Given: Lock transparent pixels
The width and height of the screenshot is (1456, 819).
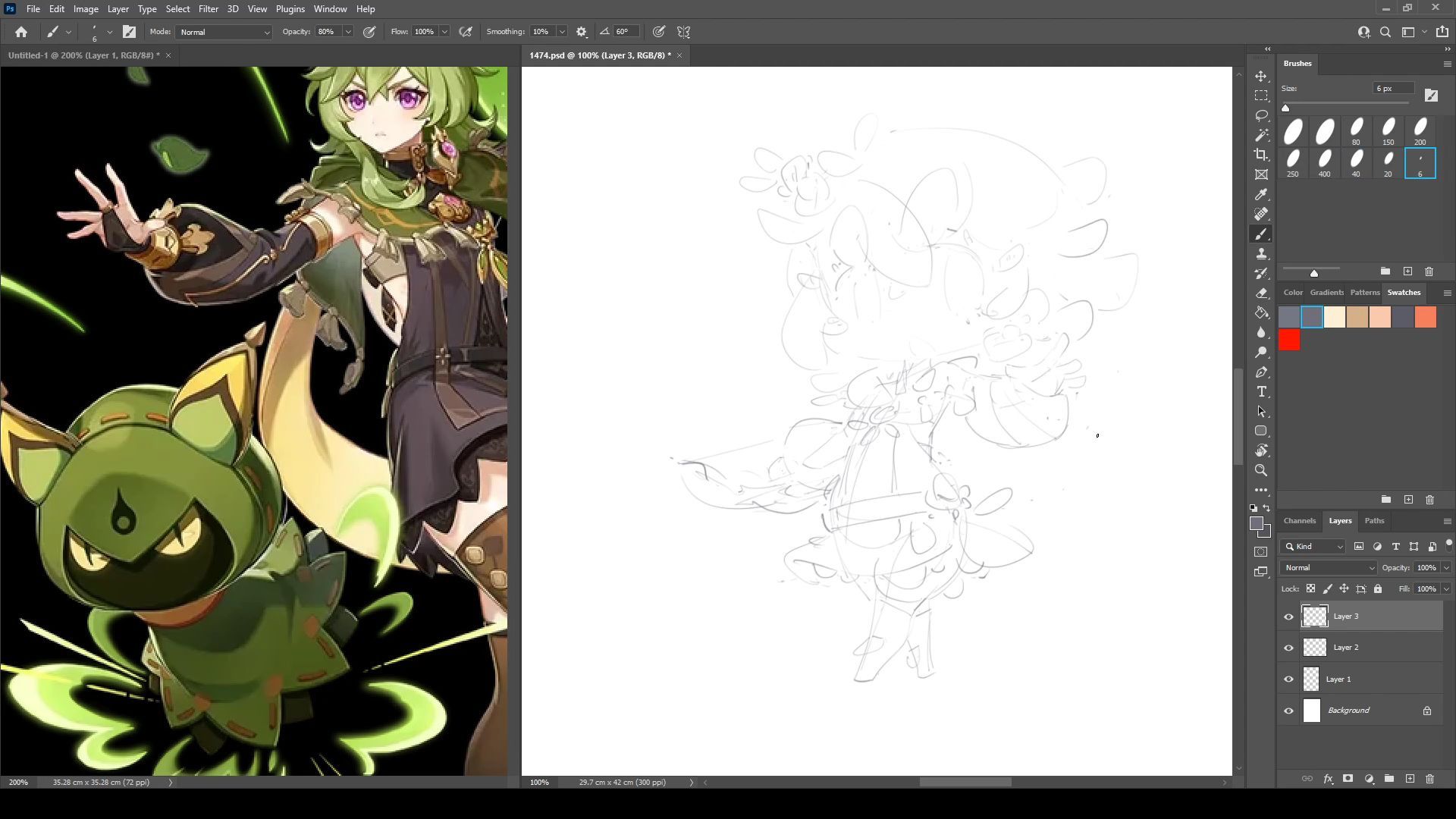Looking at the screenshot, I should pos(1310,588).
